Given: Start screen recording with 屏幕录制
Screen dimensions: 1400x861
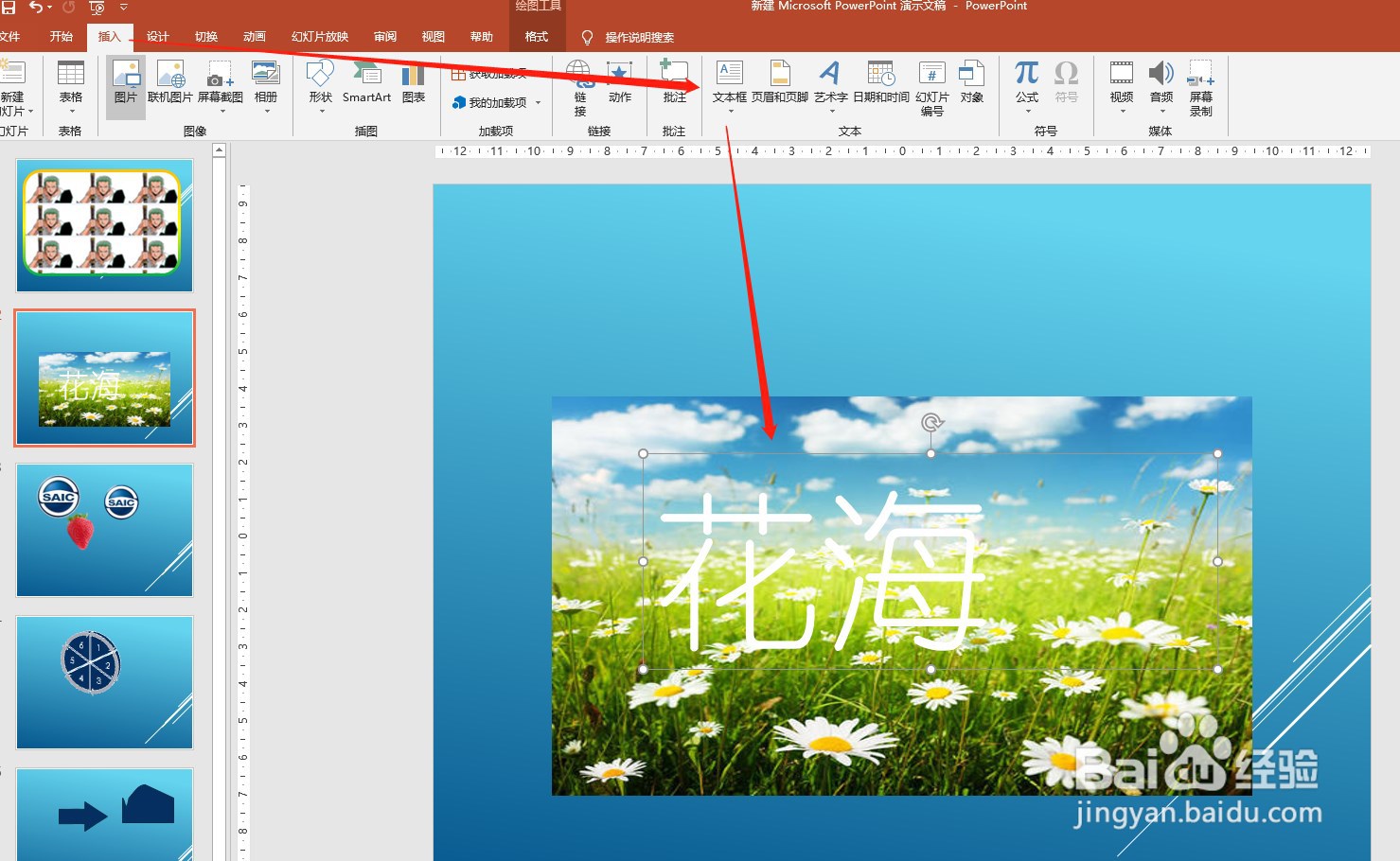Looking at the screenshot, I should 1200,85.
